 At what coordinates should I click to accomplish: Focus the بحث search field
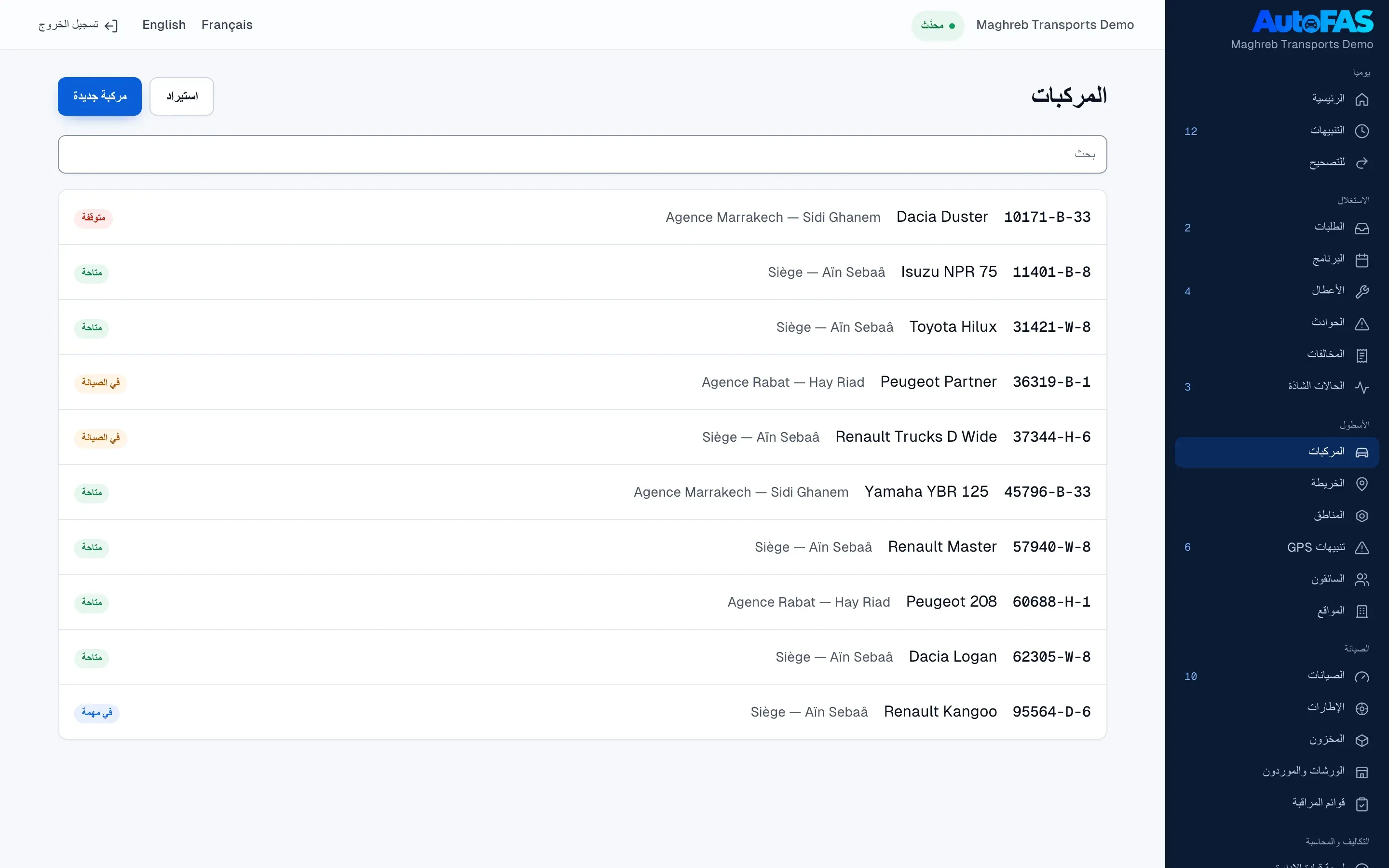pos(582,154)
